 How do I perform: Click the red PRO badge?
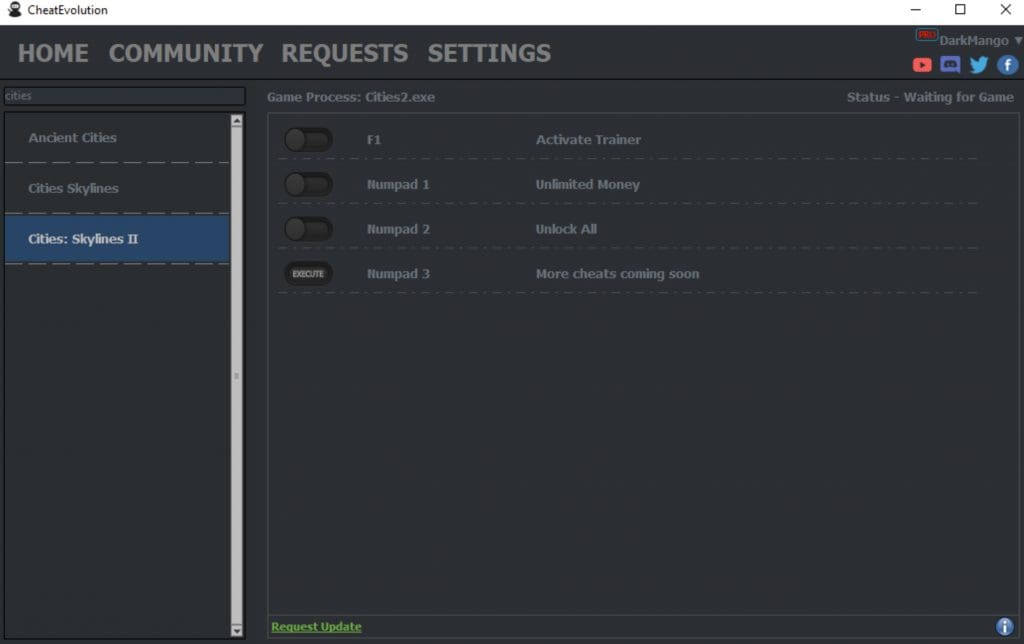pyautogui.click(x=927, y=35)
